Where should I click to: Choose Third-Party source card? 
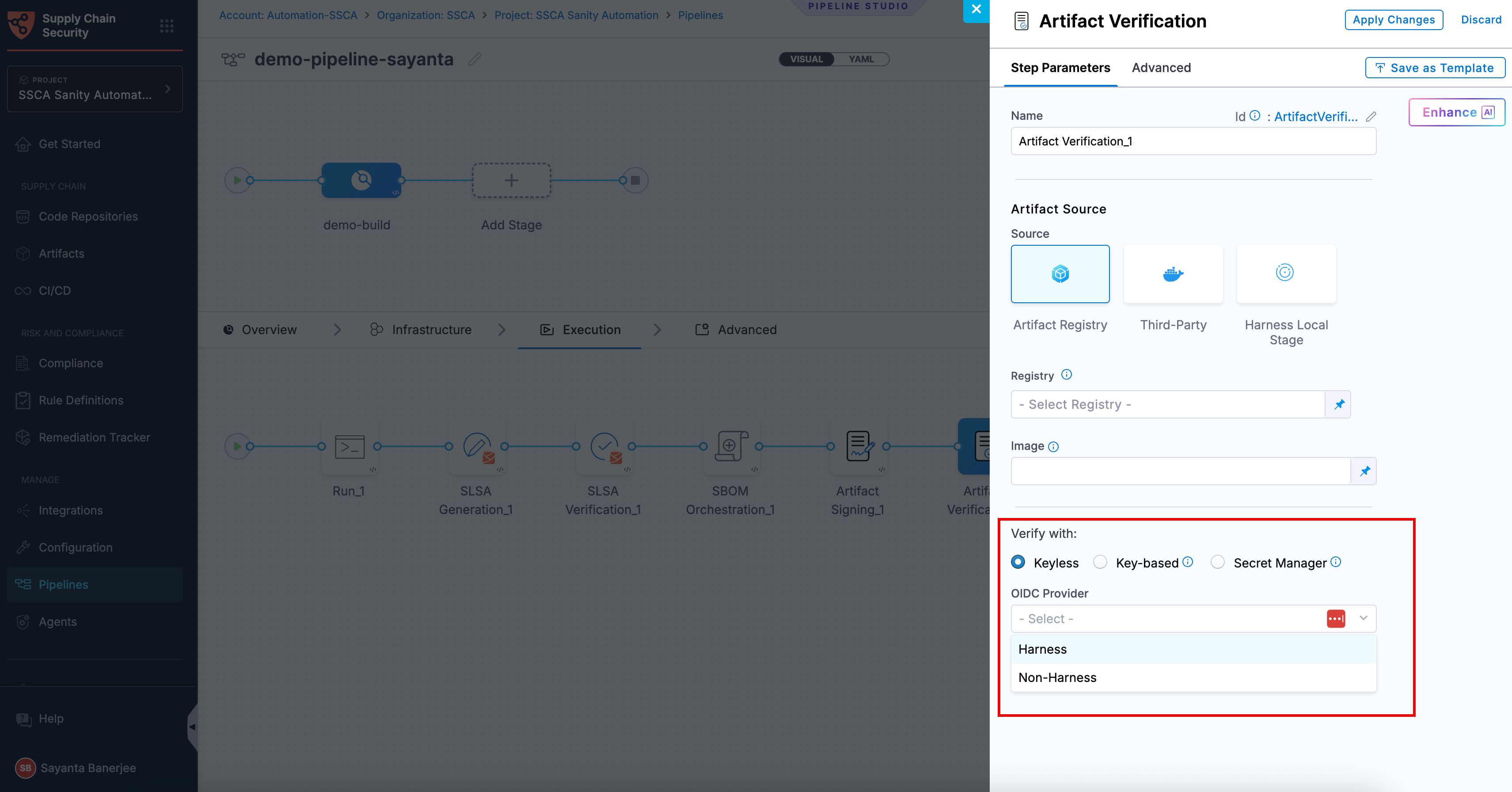(x=1173, y=274)
